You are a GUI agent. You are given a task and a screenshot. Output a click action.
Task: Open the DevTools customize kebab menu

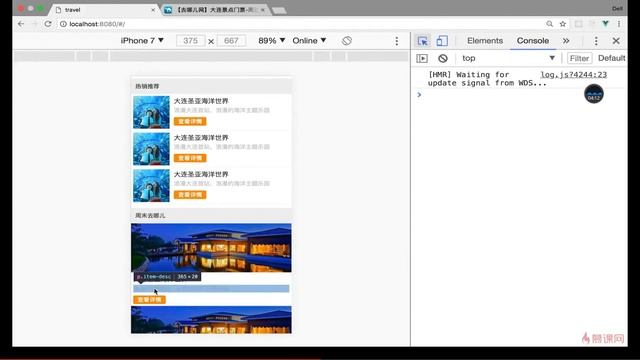[x=596, y=41]
